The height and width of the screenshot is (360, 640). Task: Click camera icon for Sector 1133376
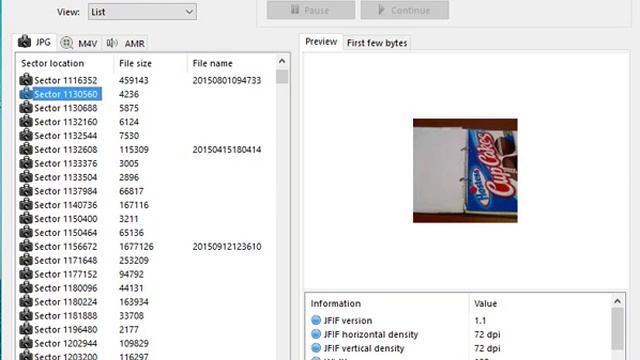coord(26,163)
